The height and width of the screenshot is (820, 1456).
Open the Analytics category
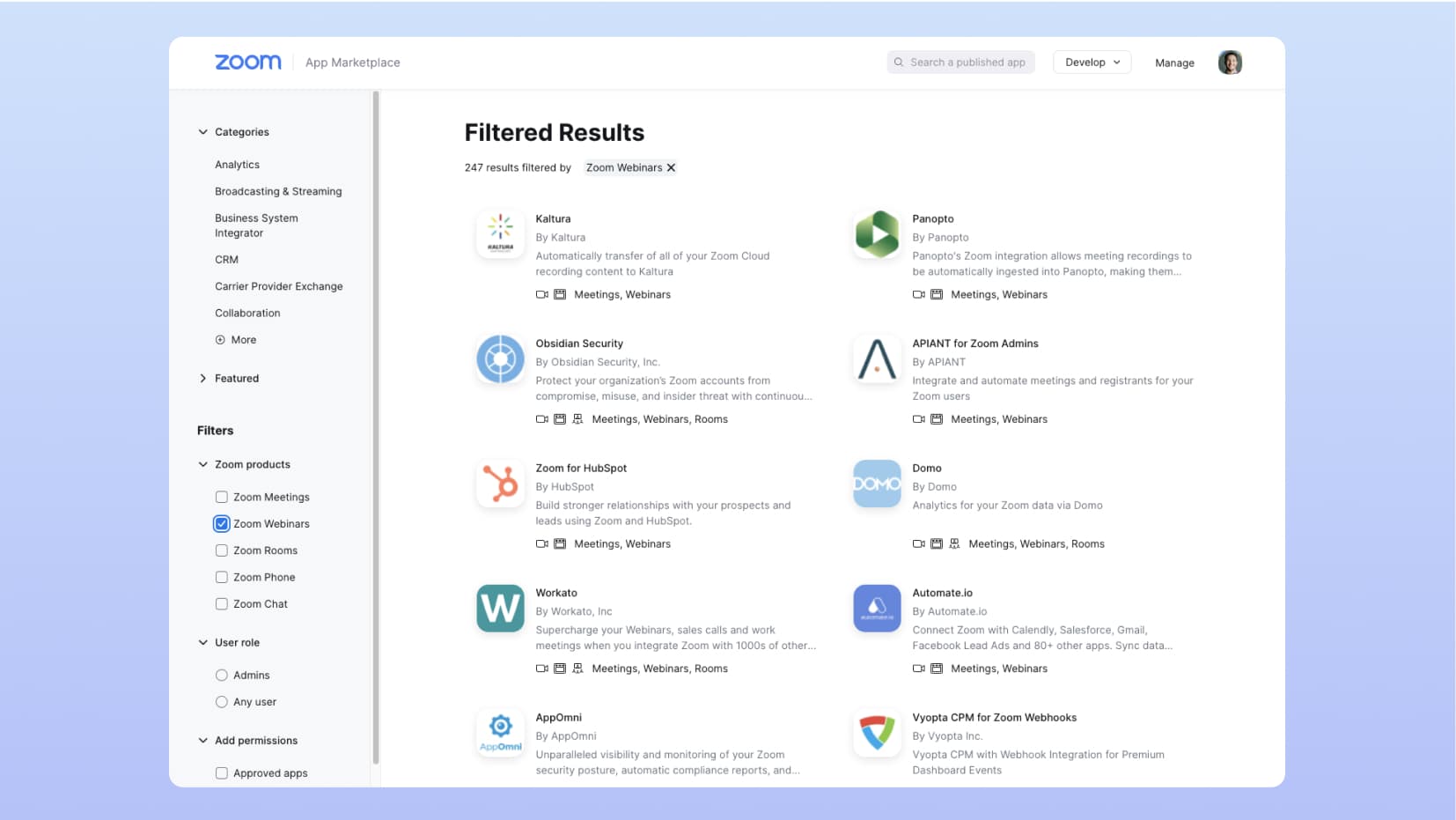click(x=237, y=165)
